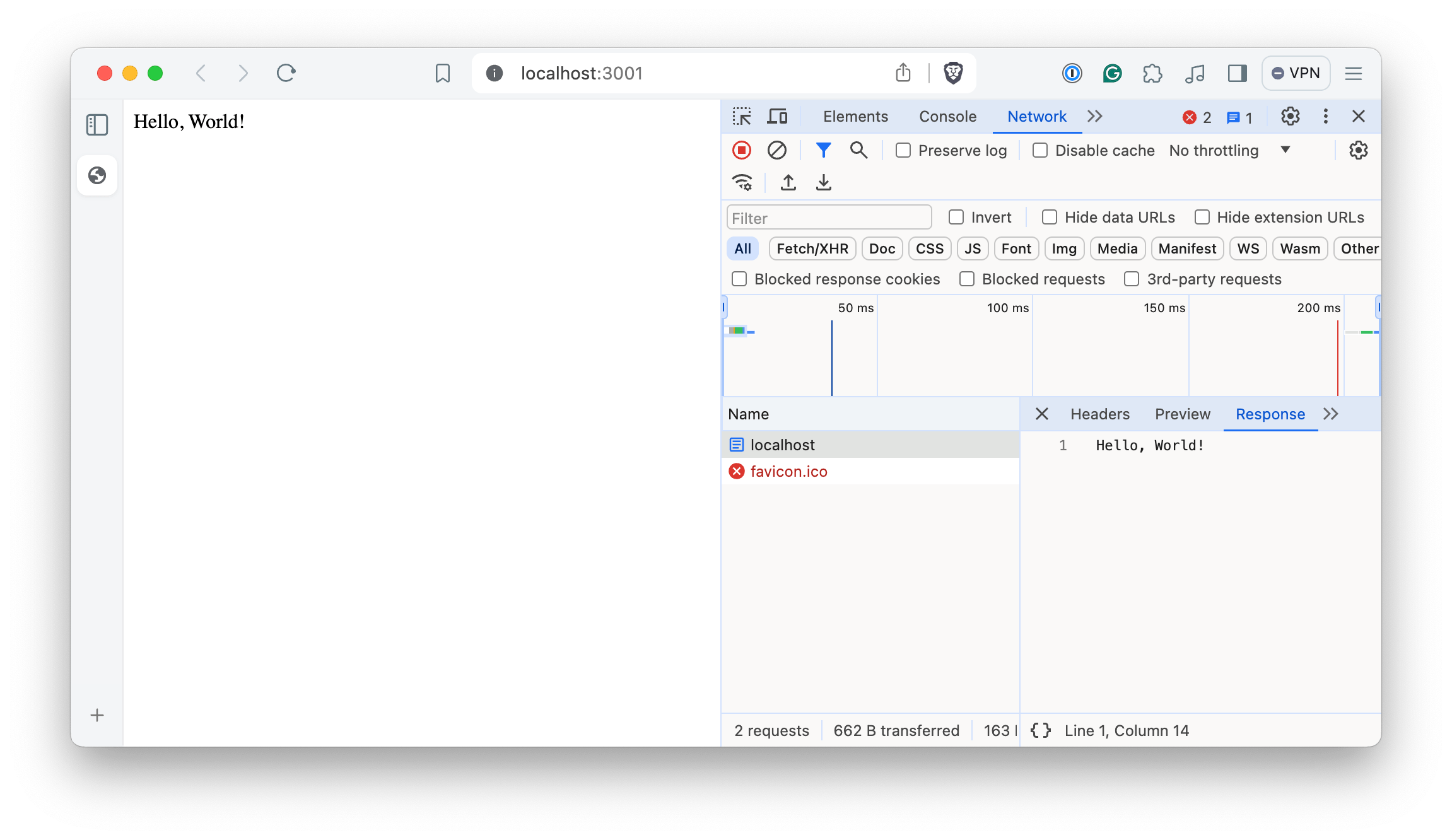Click the clear network log button
Screen dimensions: 1452x840
click(777, 150)
